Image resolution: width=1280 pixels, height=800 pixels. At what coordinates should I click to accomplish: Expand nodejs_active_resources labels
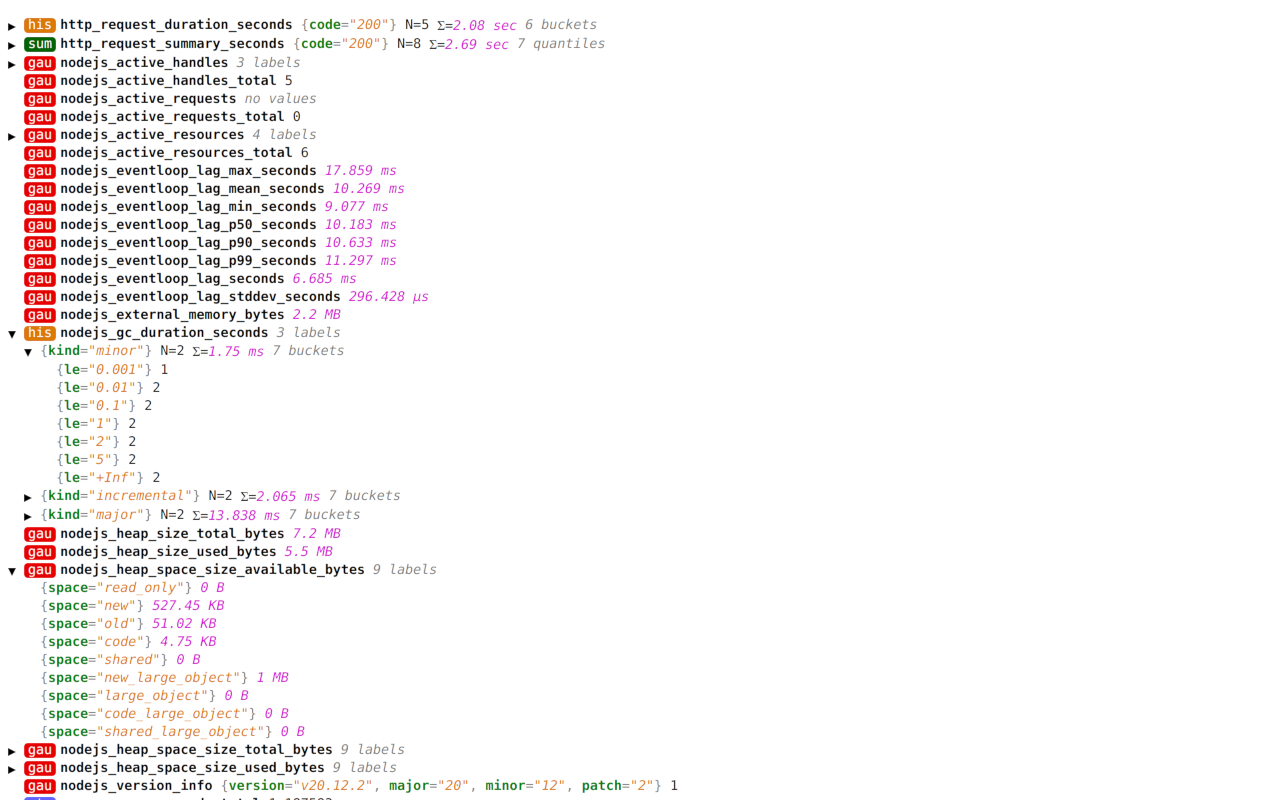pos(12,136)
